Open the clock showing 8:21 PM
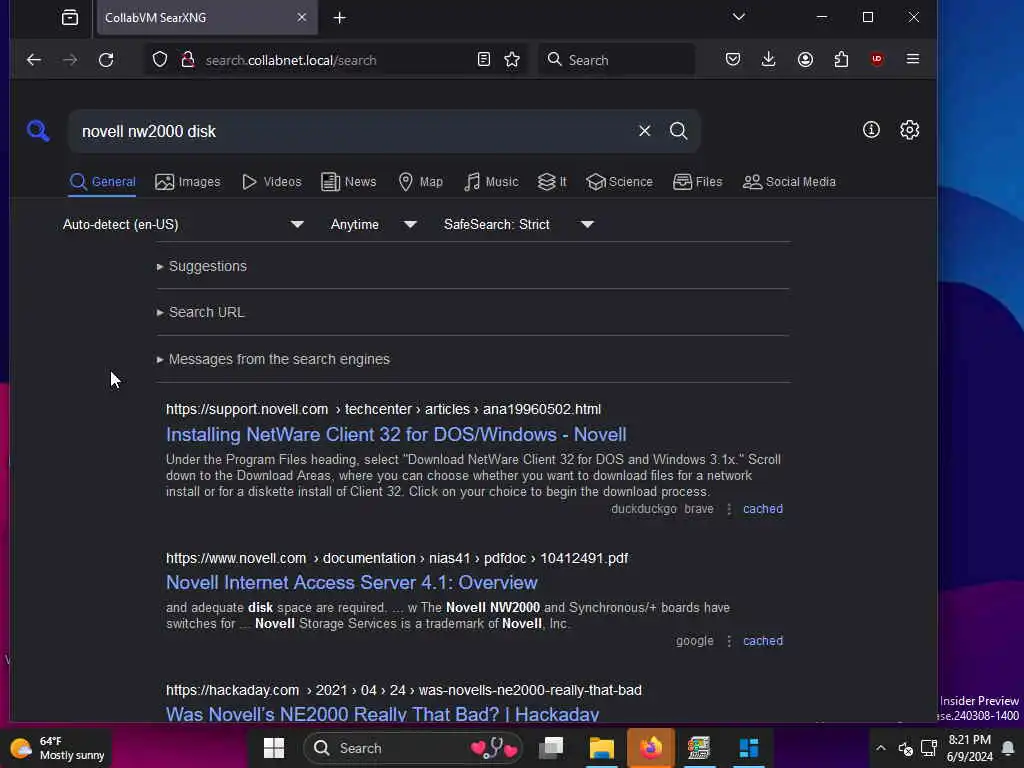1024x768 pixels. coord(970,748)
